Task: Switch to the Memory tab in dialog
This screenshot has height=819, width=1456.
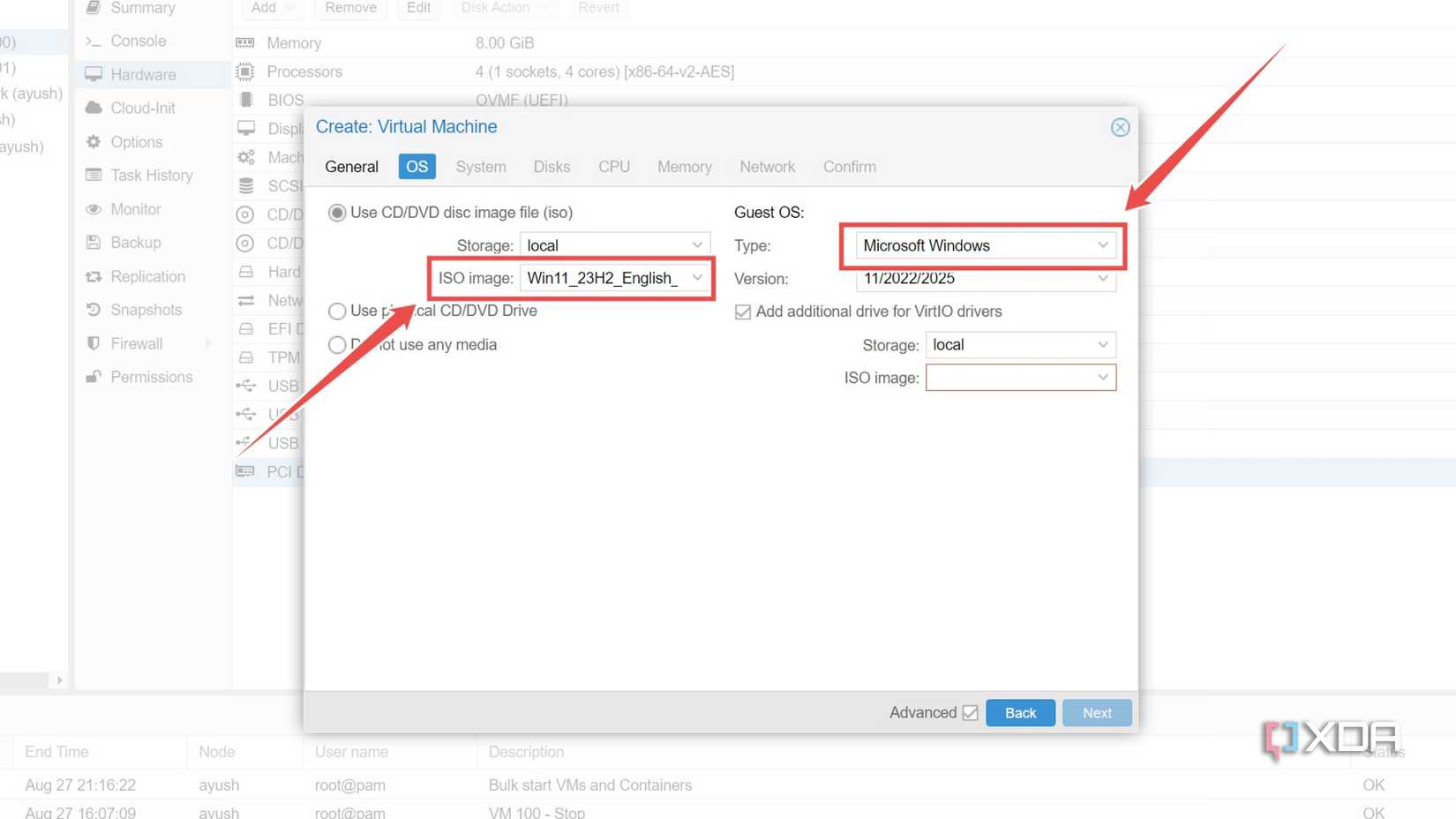Action: click(685, 167)
